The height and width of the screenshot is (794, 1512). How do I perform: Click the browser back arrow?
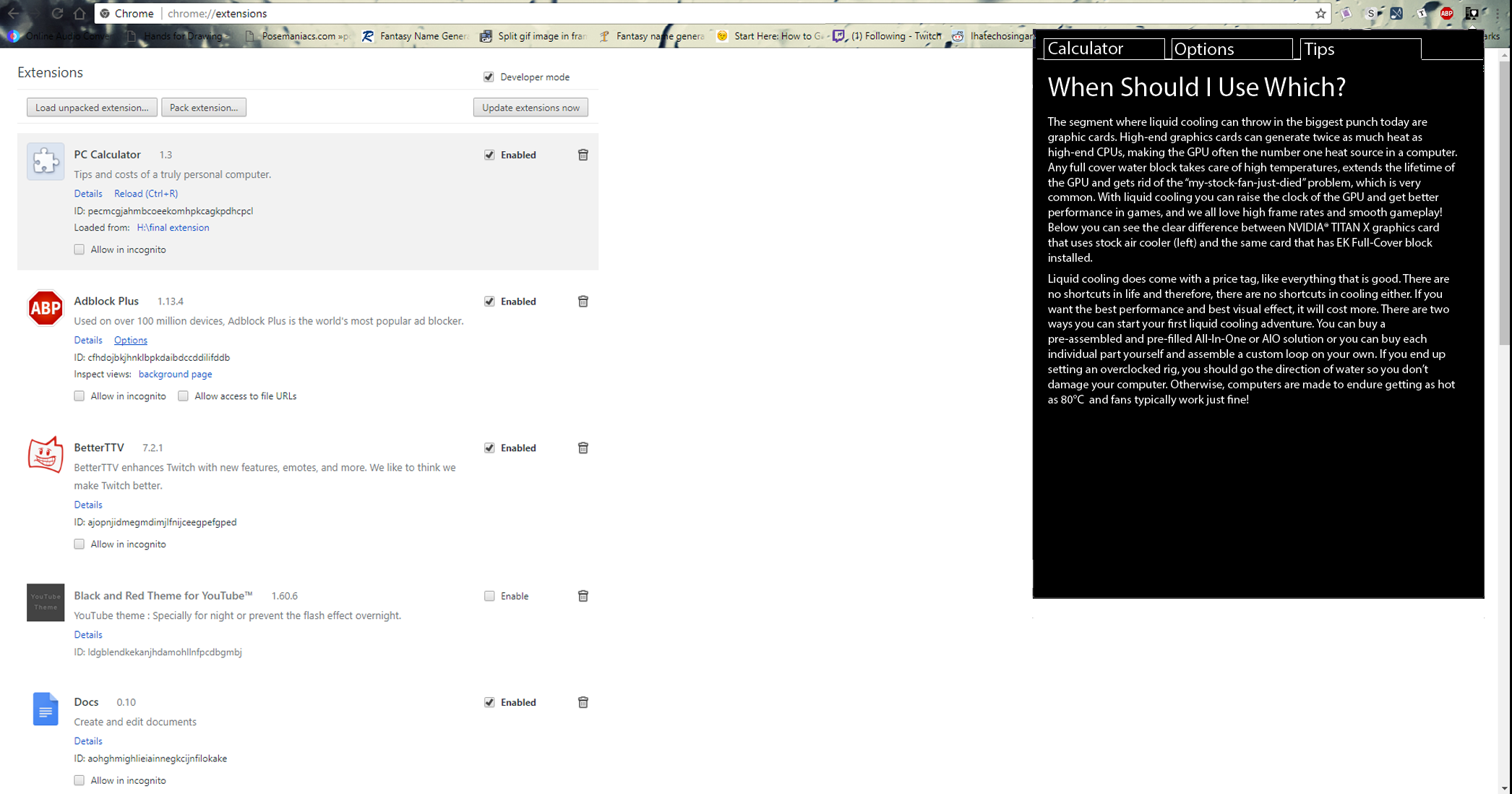point(13,13)
